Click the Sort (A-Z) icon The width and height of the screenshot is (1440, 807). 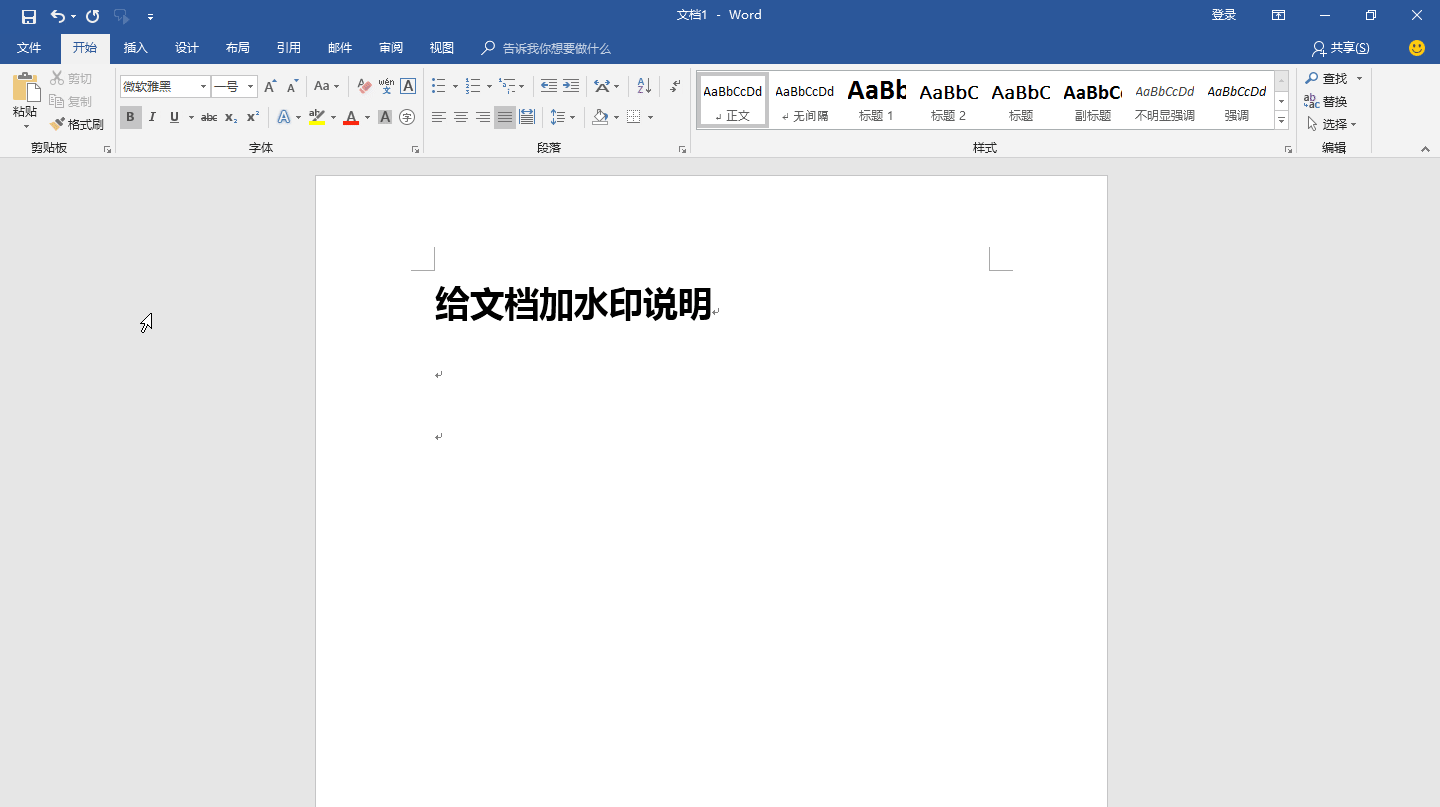coord(644,86)
